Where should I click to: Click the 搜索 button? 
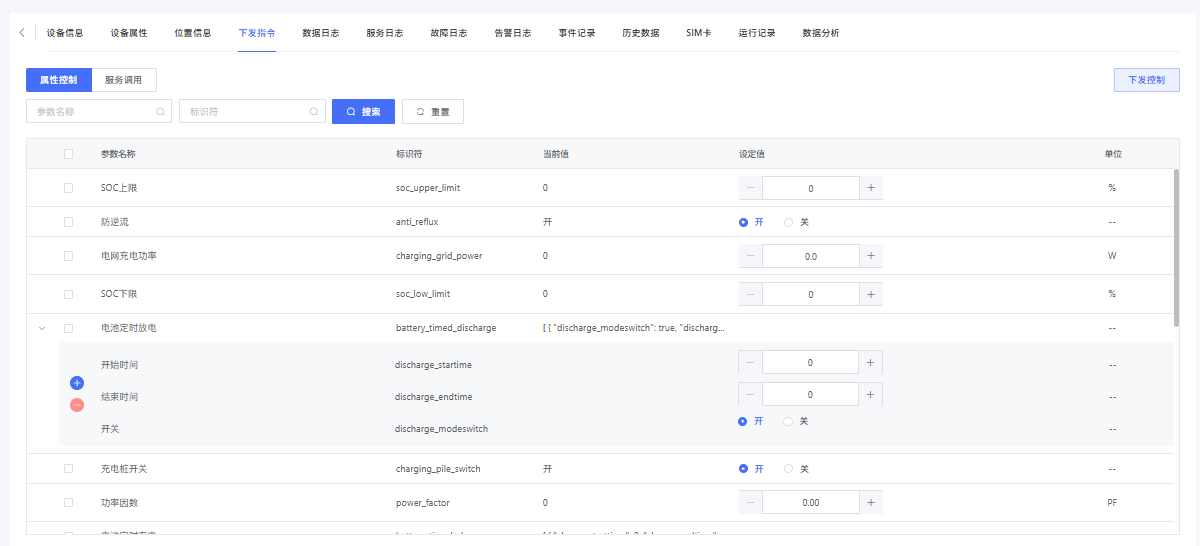[363, 112]
